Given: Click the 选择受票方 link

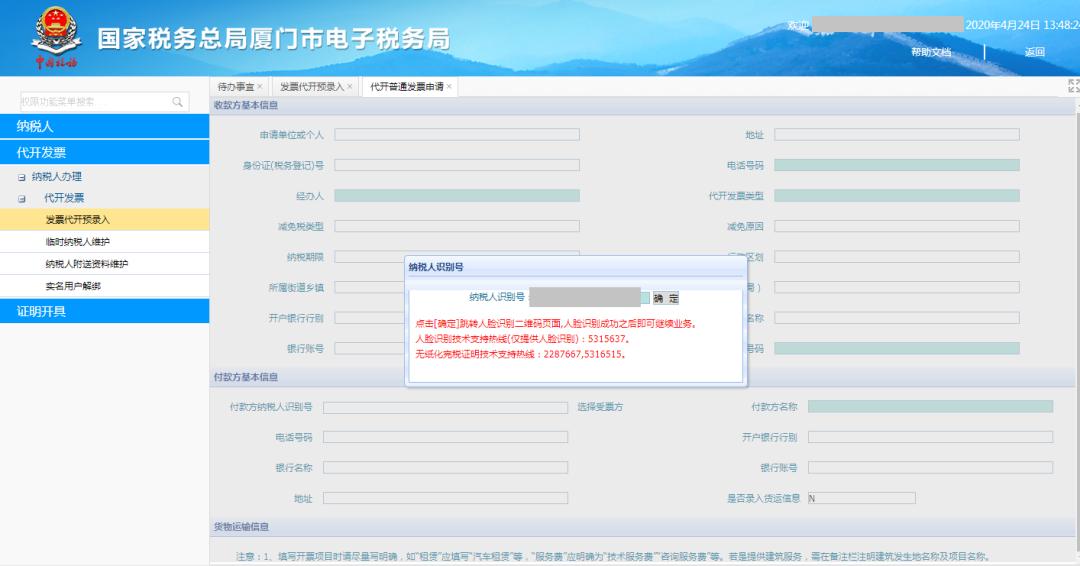Looking at the screenshot, I should point(600,407).
